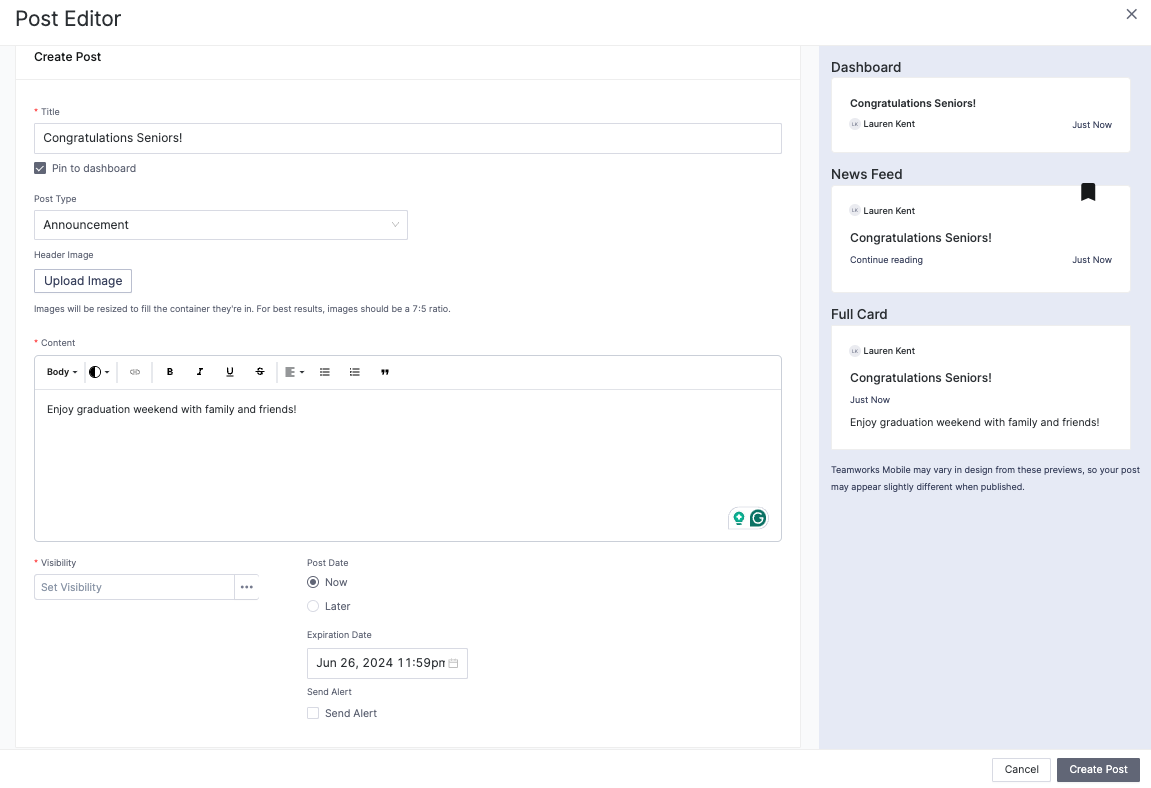Click the Expiration Date field showing Jun 26, 2024

coord(387,664)
